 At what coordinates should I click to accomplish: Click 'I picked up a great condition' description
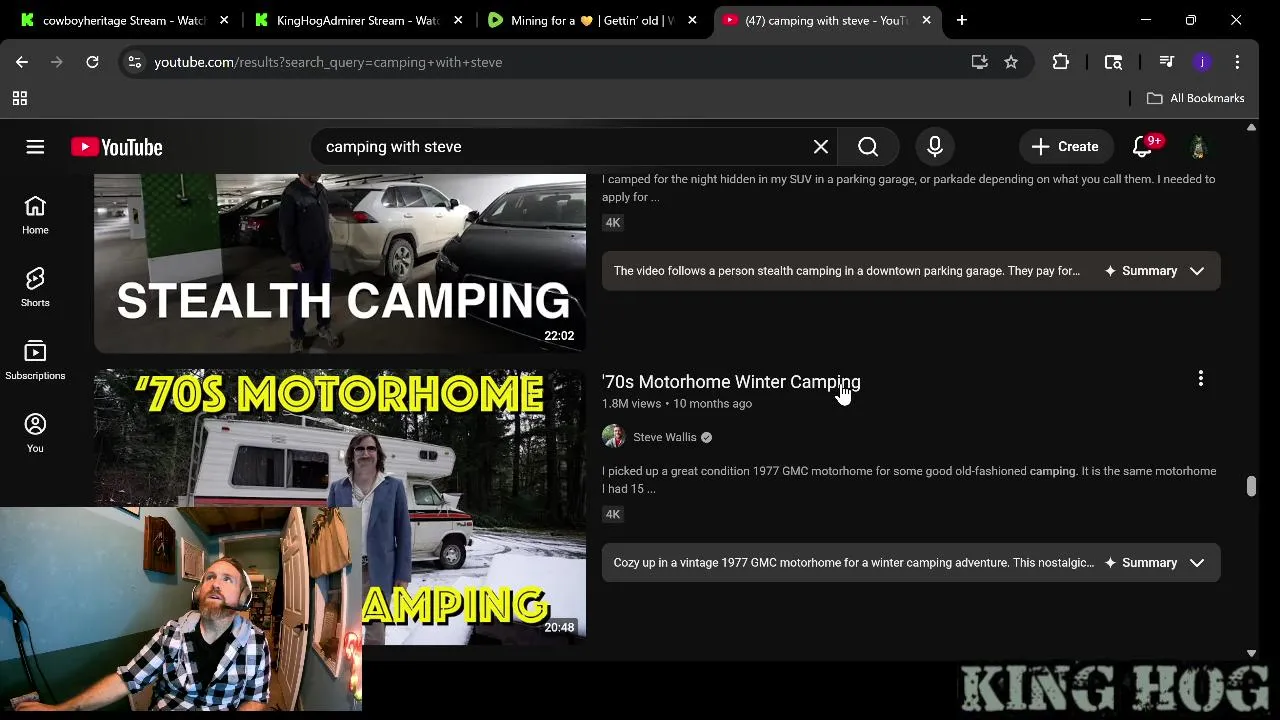tap(909, 480)
